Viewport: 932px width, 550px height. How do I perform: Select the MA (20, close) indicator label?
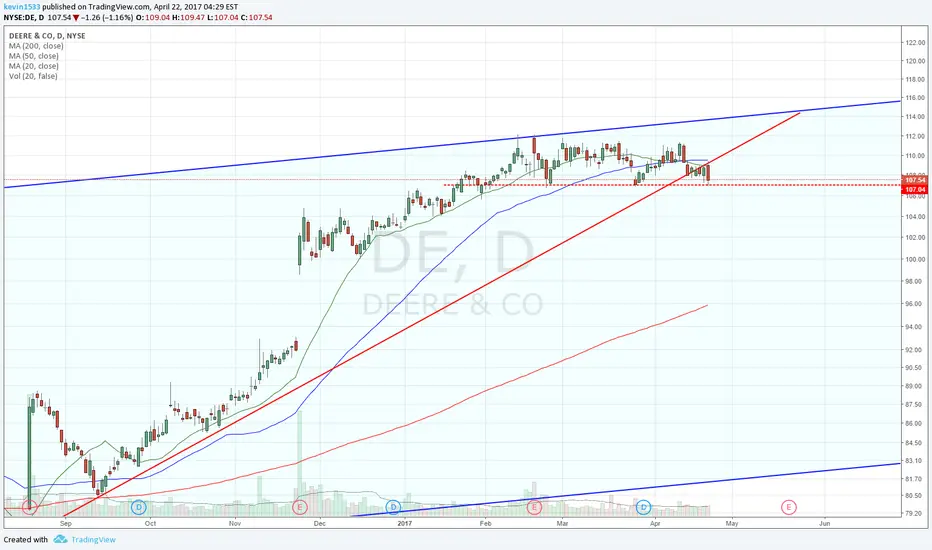pos(34,66)
